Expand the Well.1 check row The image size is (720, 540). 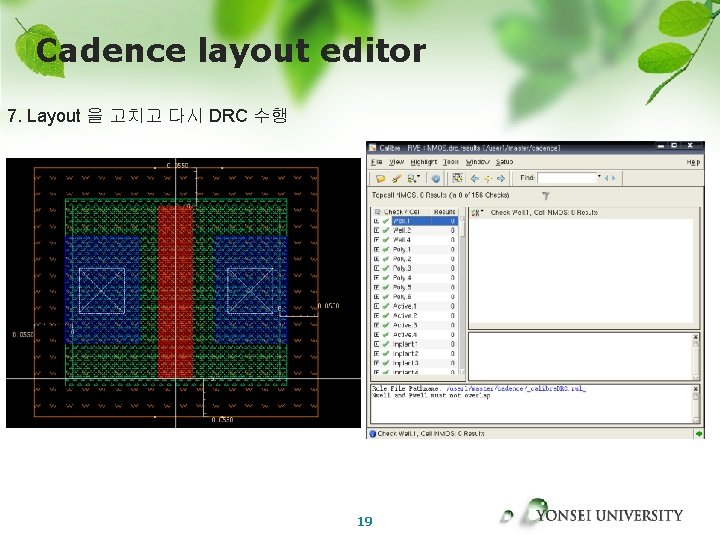(377, 221)
